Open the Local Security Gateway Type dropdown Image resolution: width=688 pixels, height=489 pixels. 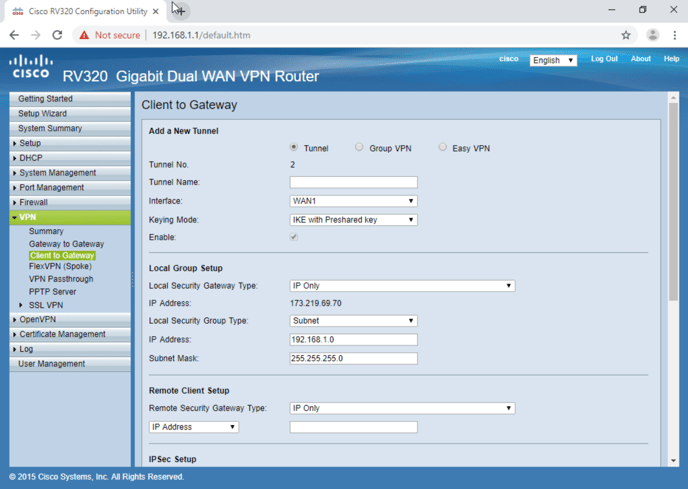point(402,286)
